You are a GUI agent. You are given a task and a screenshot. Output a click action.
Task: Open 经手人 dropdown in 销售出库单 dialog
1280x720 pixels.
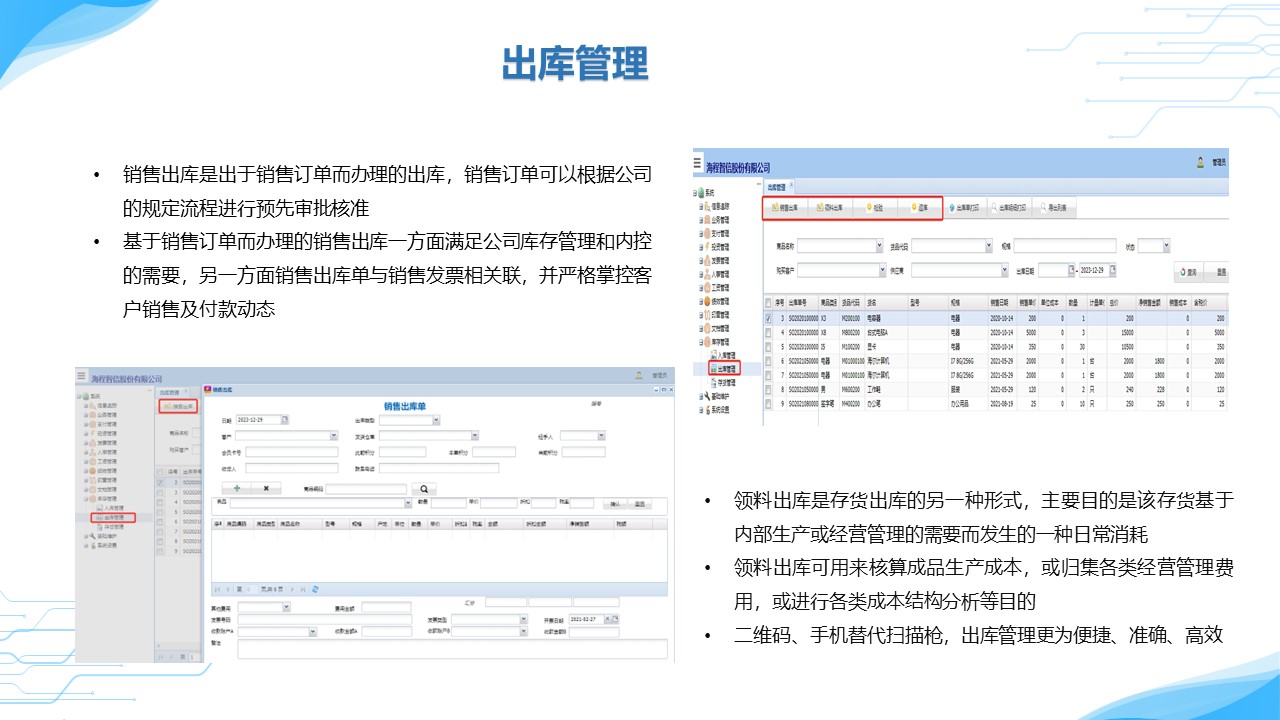[601, 436]
